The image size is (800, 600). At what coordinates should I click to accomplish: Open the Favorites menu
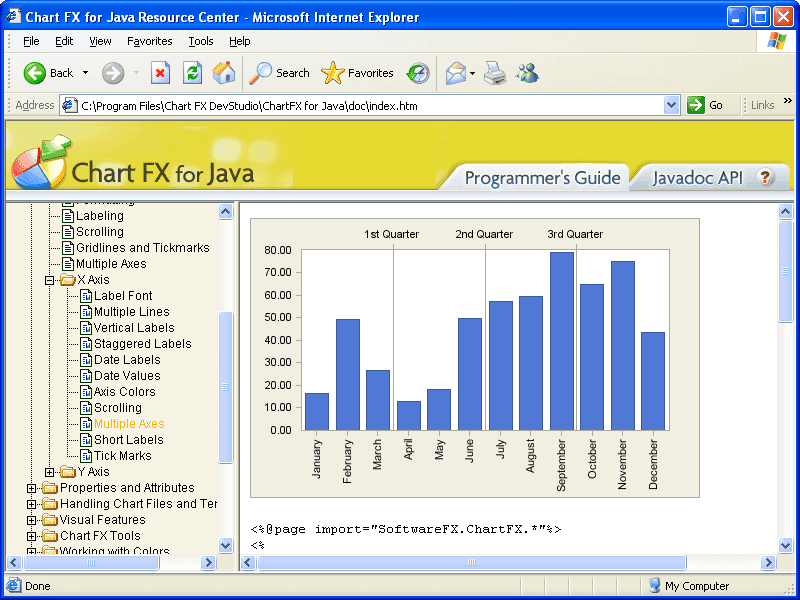(x=149, y=41)
